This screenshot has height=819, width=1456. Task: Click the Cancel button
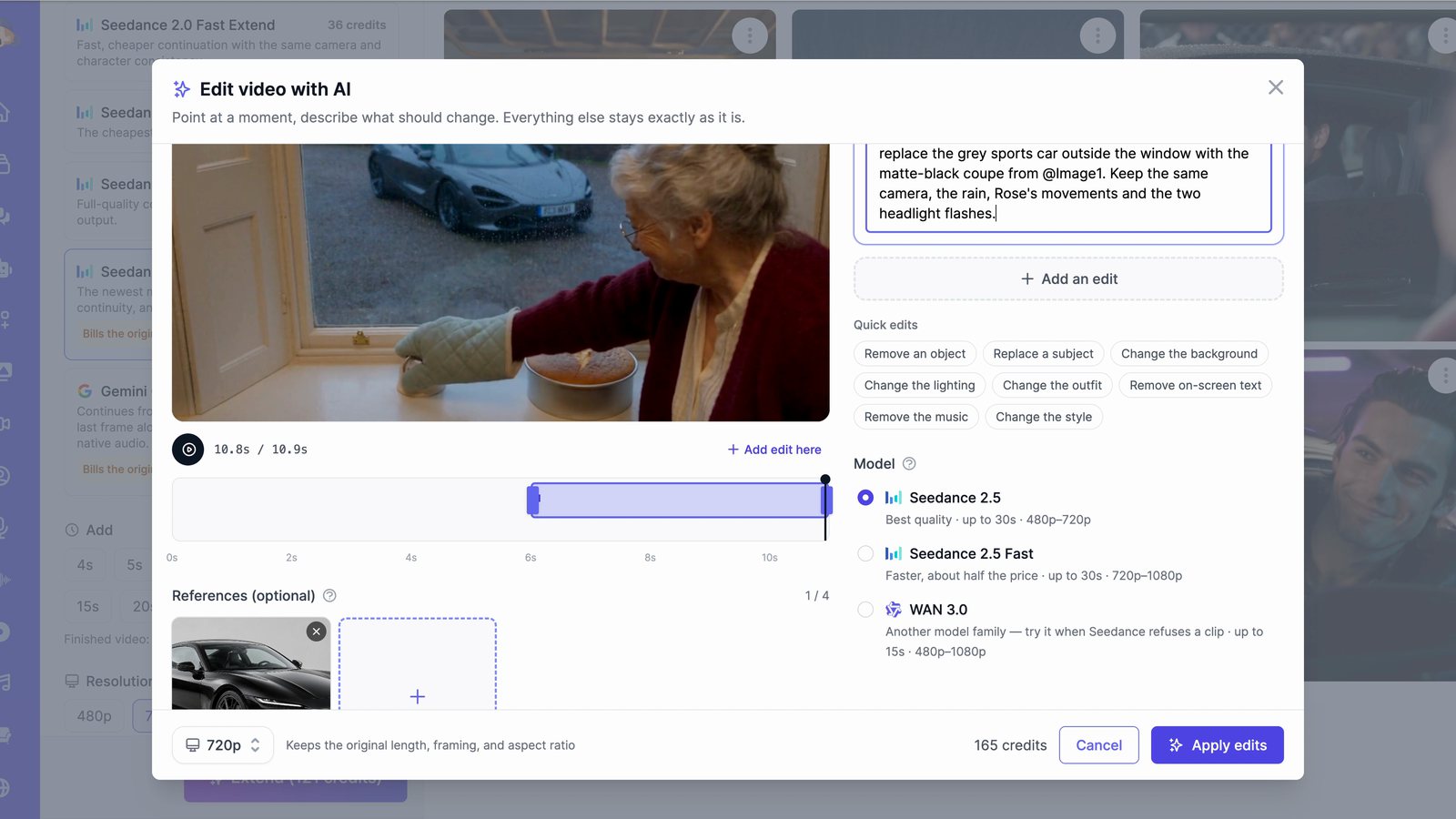coord(1098,745)
